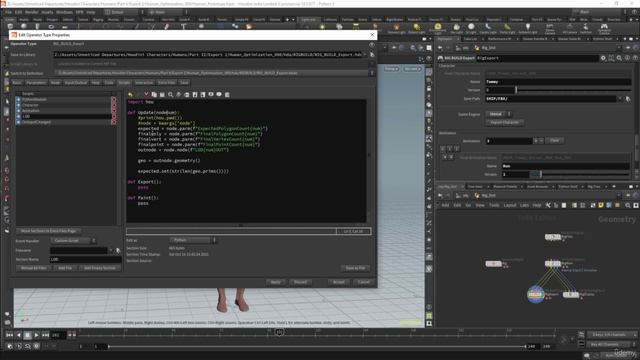Click the character Name field showing Tommy

tap(558, 82)
